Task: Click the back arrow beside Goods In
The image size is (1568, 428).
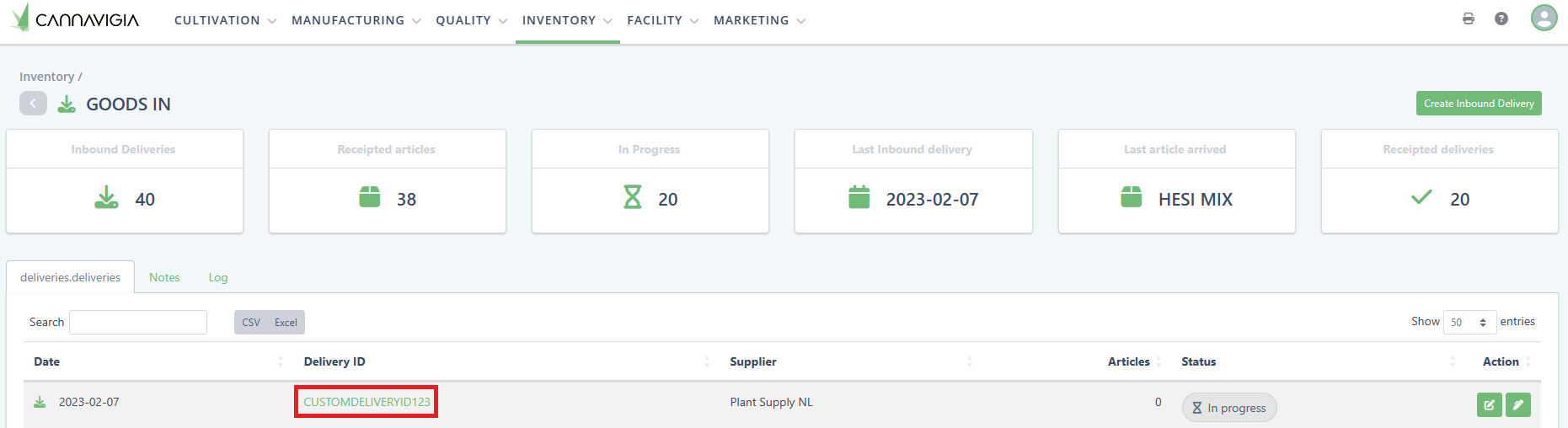Action: (33, 104)
